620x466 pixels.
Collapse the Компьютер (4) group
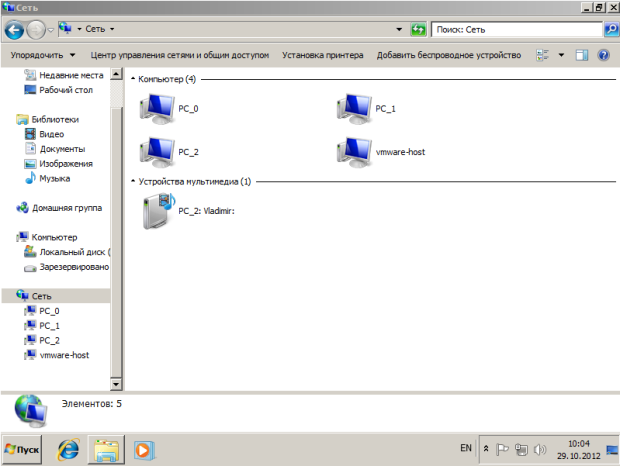tap(133, 79)
